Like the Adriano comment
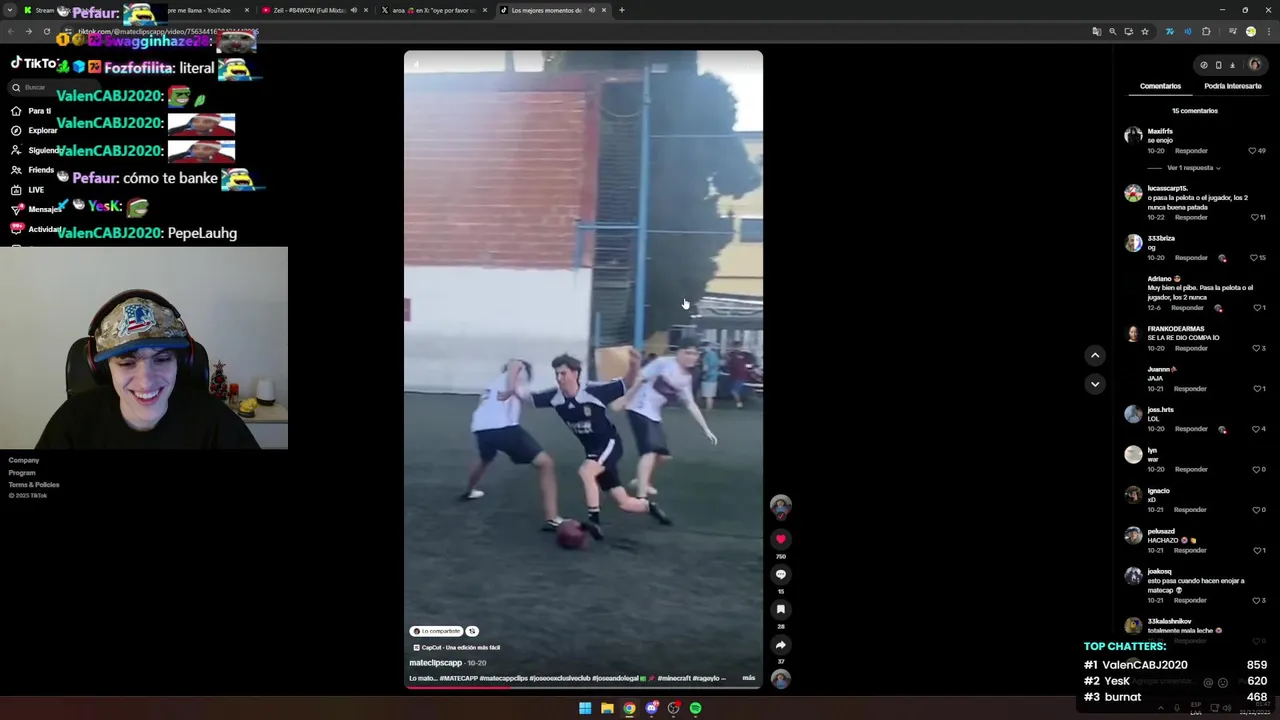The image size is (1280, 720). pos(1256,308)
